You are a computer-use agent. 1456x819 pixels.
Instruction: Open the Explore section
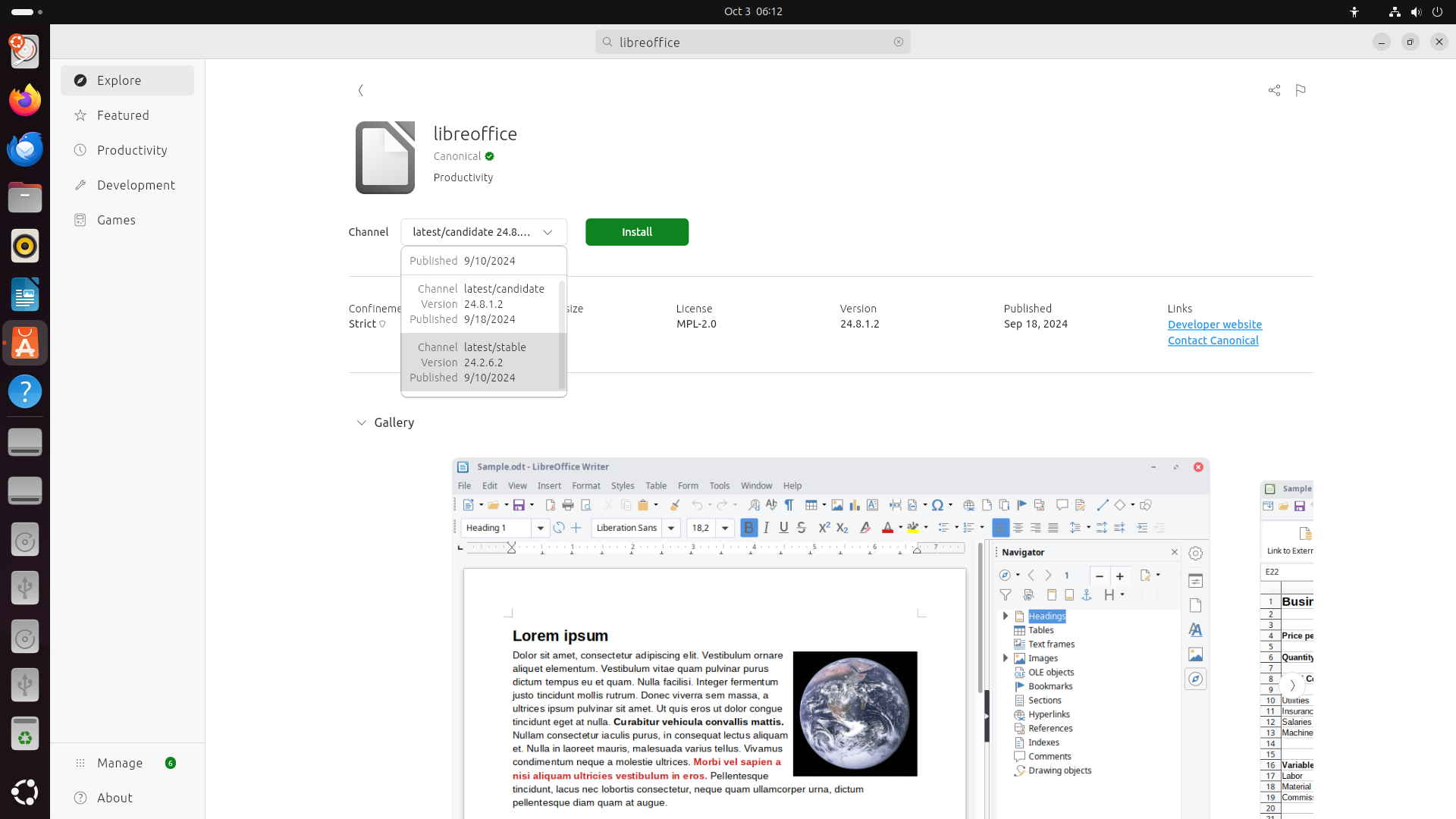tap(127, 80)
